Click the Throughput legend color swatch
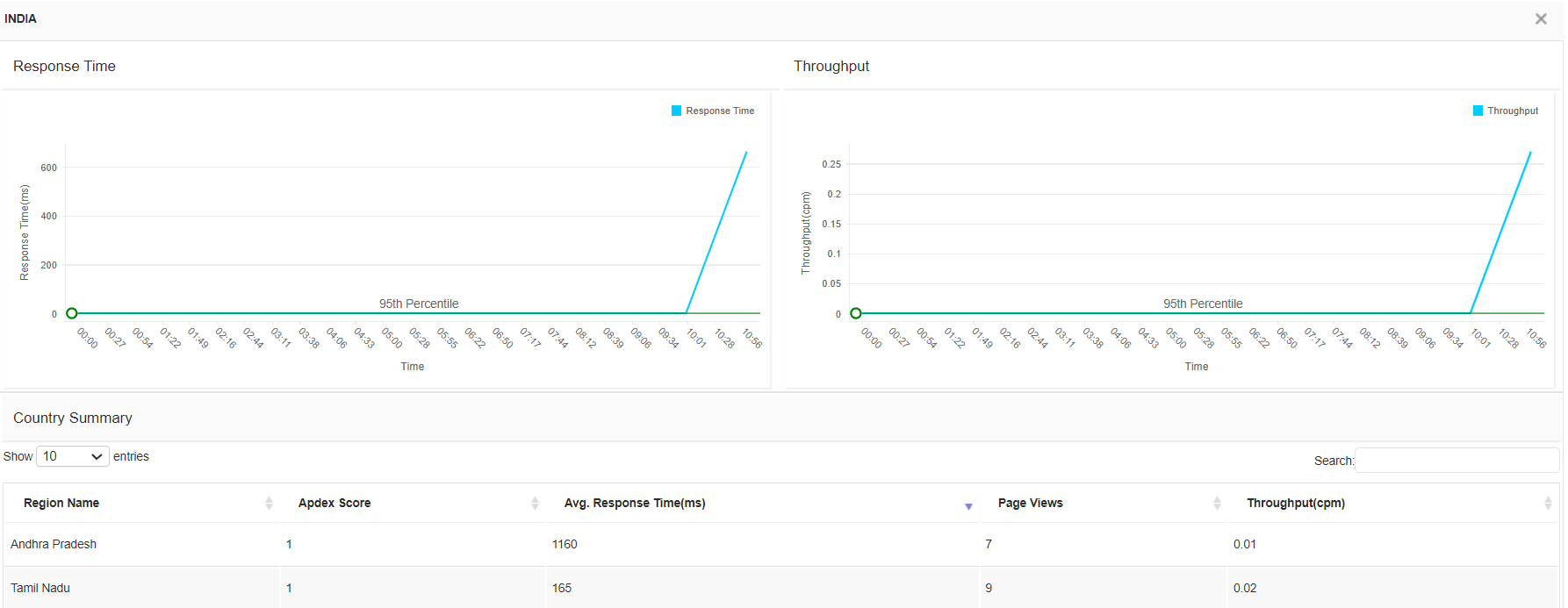This screenshot has width=1568, height=608. coord(1478,111)
